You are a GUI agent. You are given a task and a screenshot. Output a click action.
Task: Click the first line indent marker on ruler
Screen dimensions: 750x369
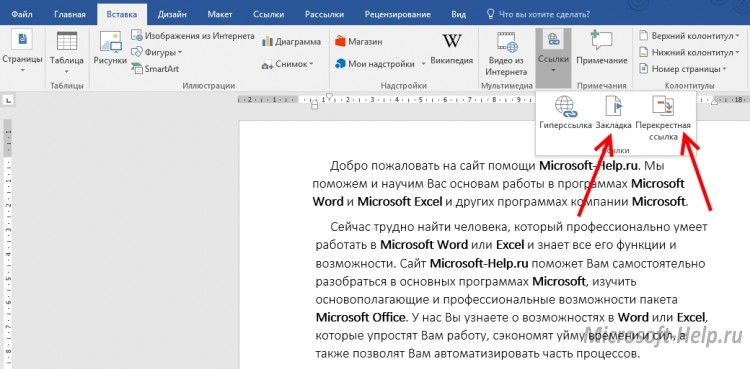(x=329, y=96)
